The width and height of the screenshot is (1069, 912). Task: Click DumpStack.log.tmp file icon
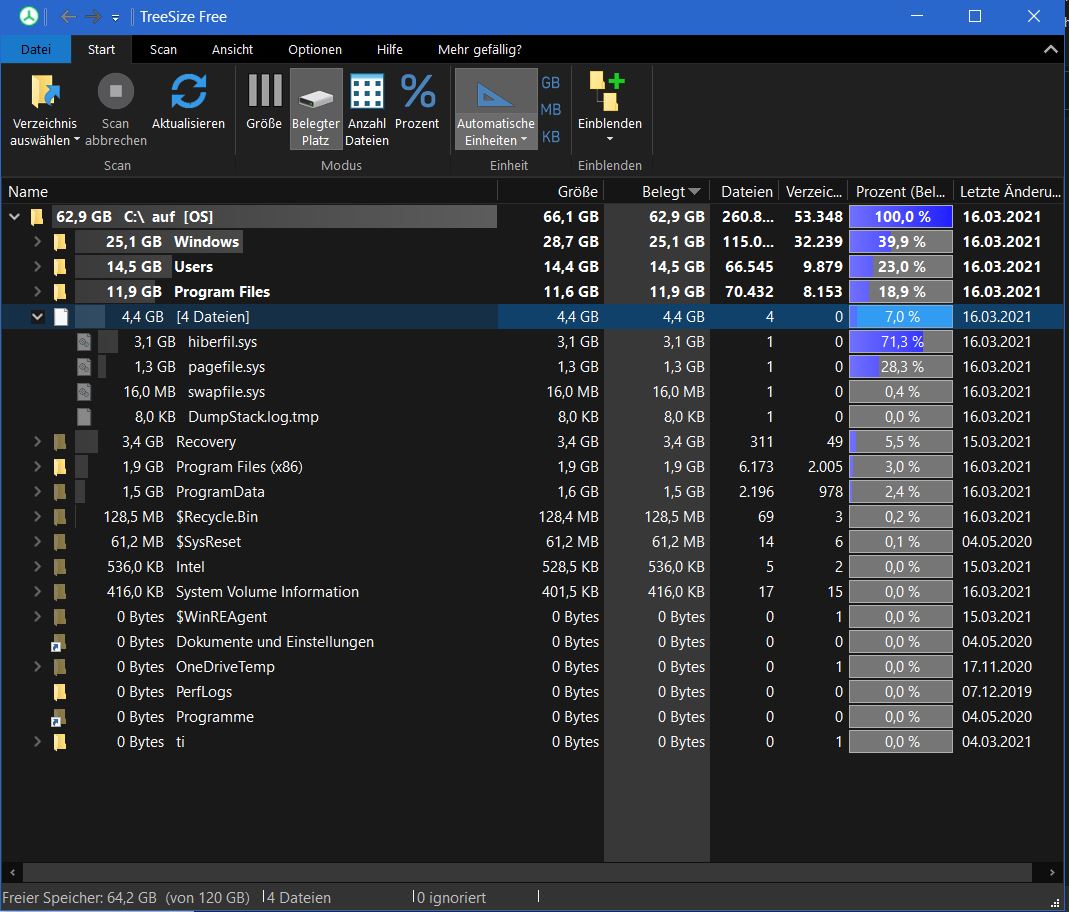(x=84, y=416)
